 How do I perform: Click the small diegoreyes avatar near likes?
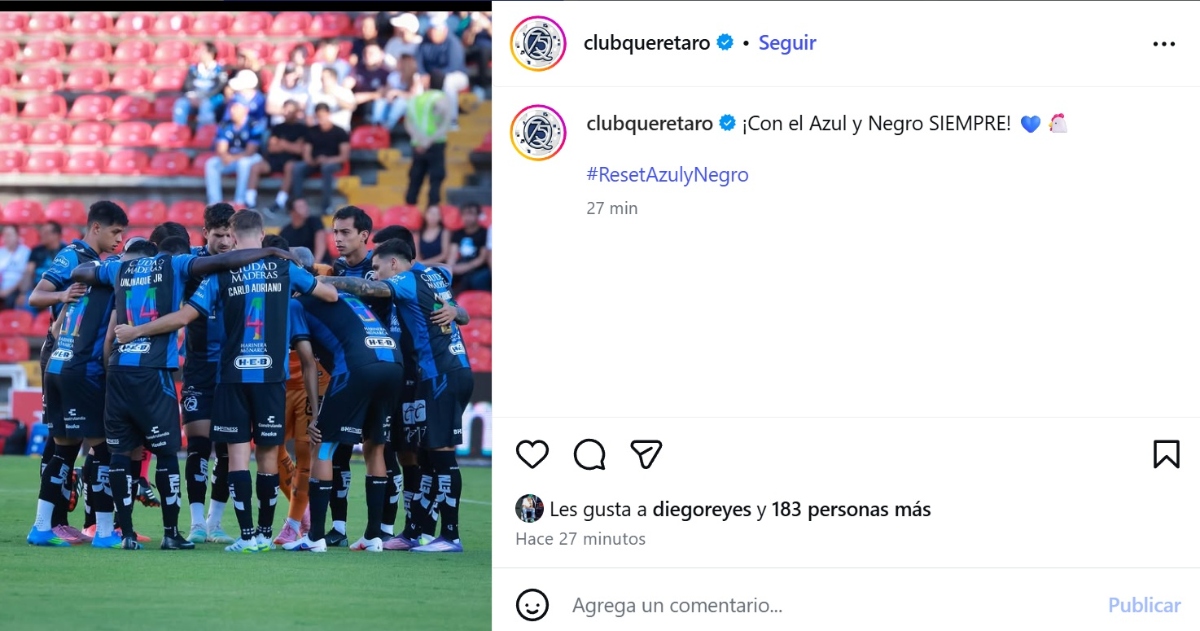(x=529, y=509)
